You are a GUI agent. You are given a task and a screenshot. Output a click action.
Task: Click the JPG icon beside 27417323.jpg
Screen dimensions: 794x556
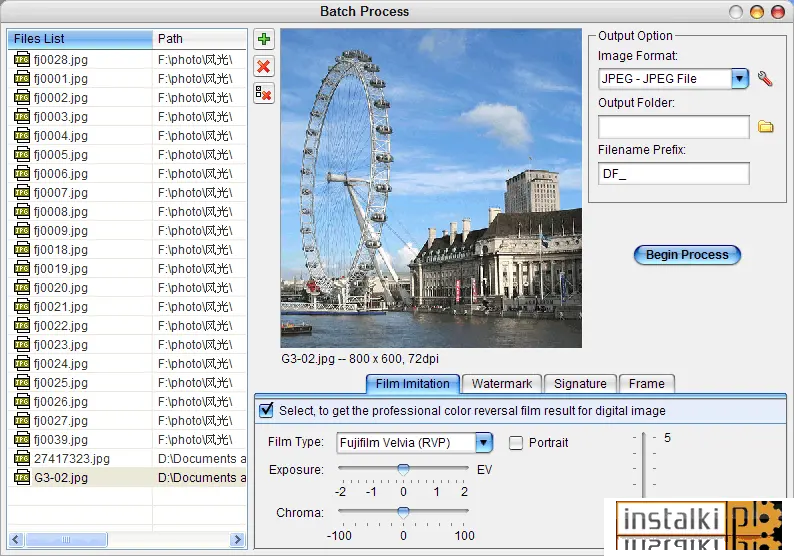[x=22, y=459]
